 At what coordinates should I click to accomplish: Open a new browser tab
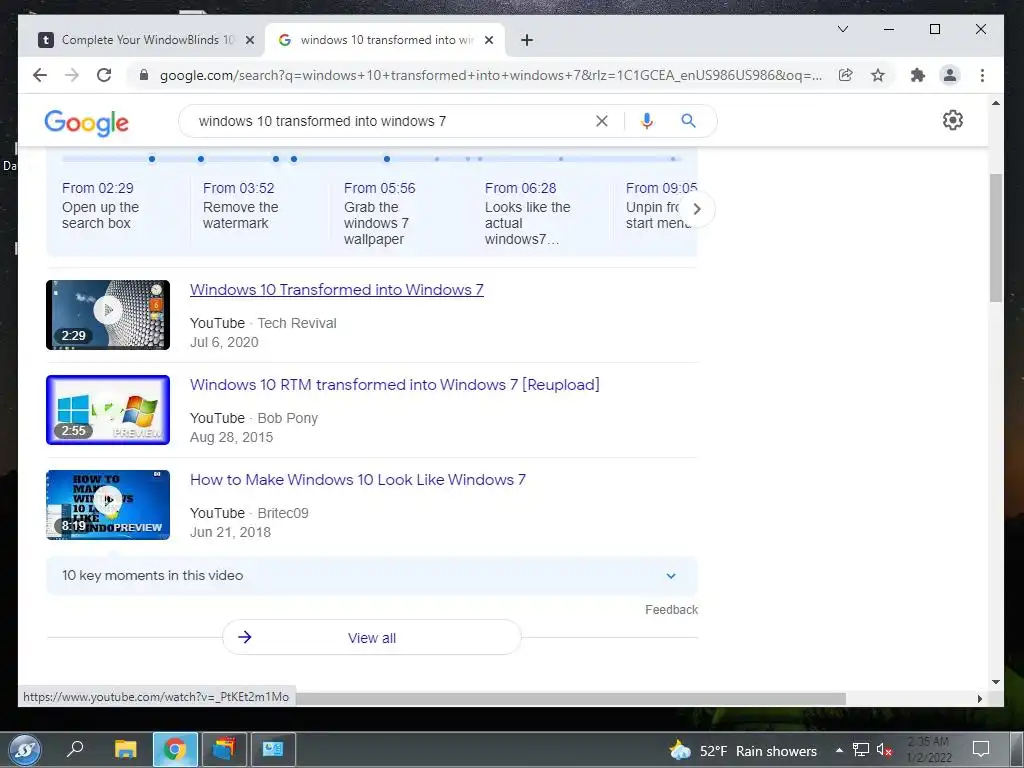(527, 40)
